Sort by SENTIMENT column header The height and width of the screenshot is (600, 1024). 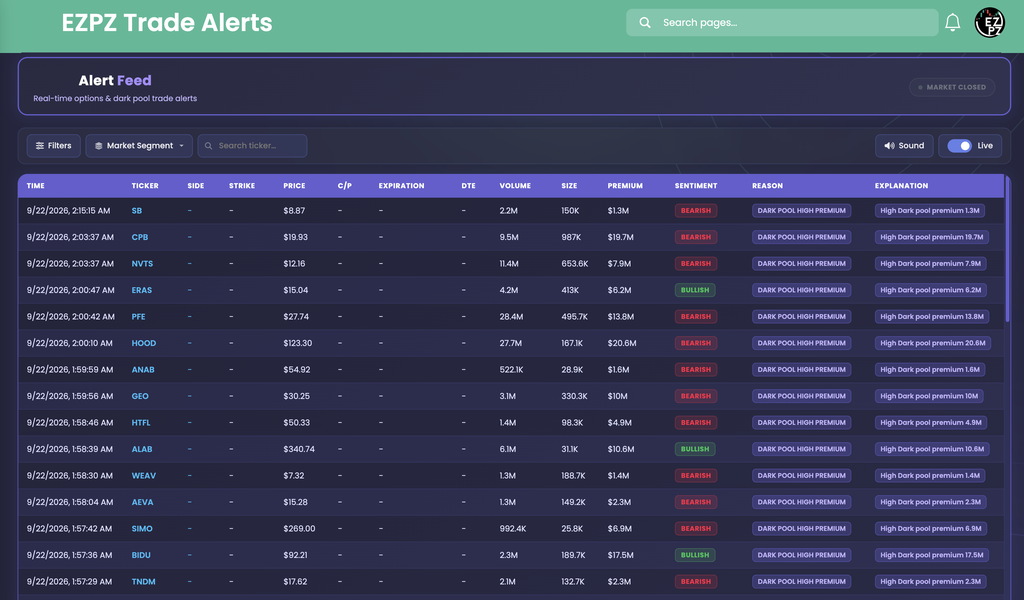(x=696, y=186)
